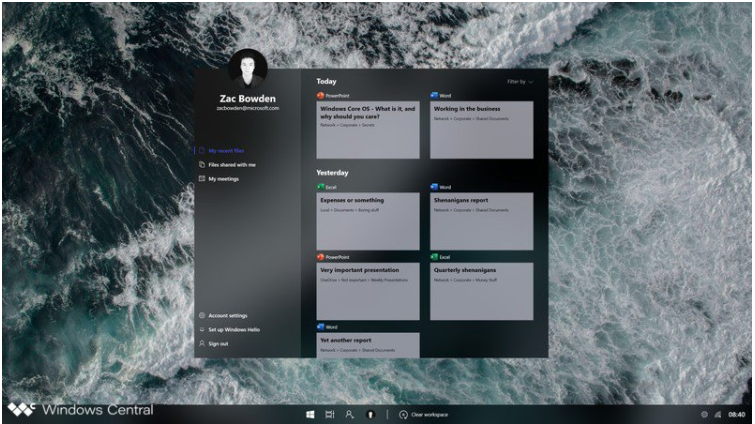The height and width of the screenshot is (424, 755).
Task: Click Word icon above Shenanigans report
Action: (x=434, y=187)
